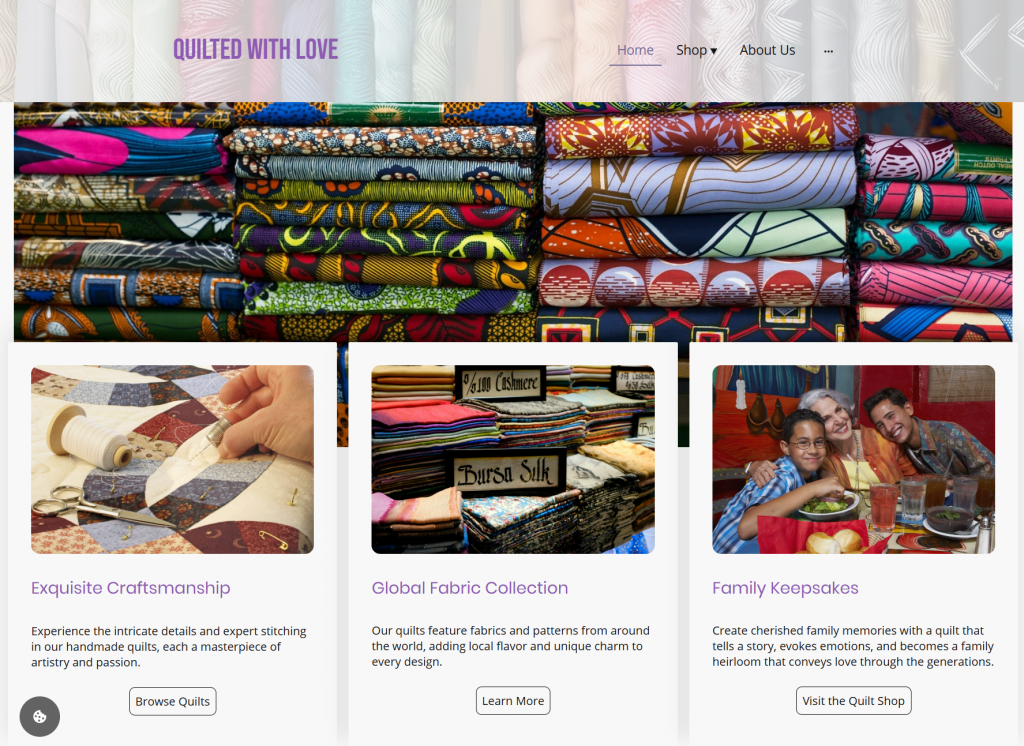Click the African fabric hero banner

tap(513, 221)
